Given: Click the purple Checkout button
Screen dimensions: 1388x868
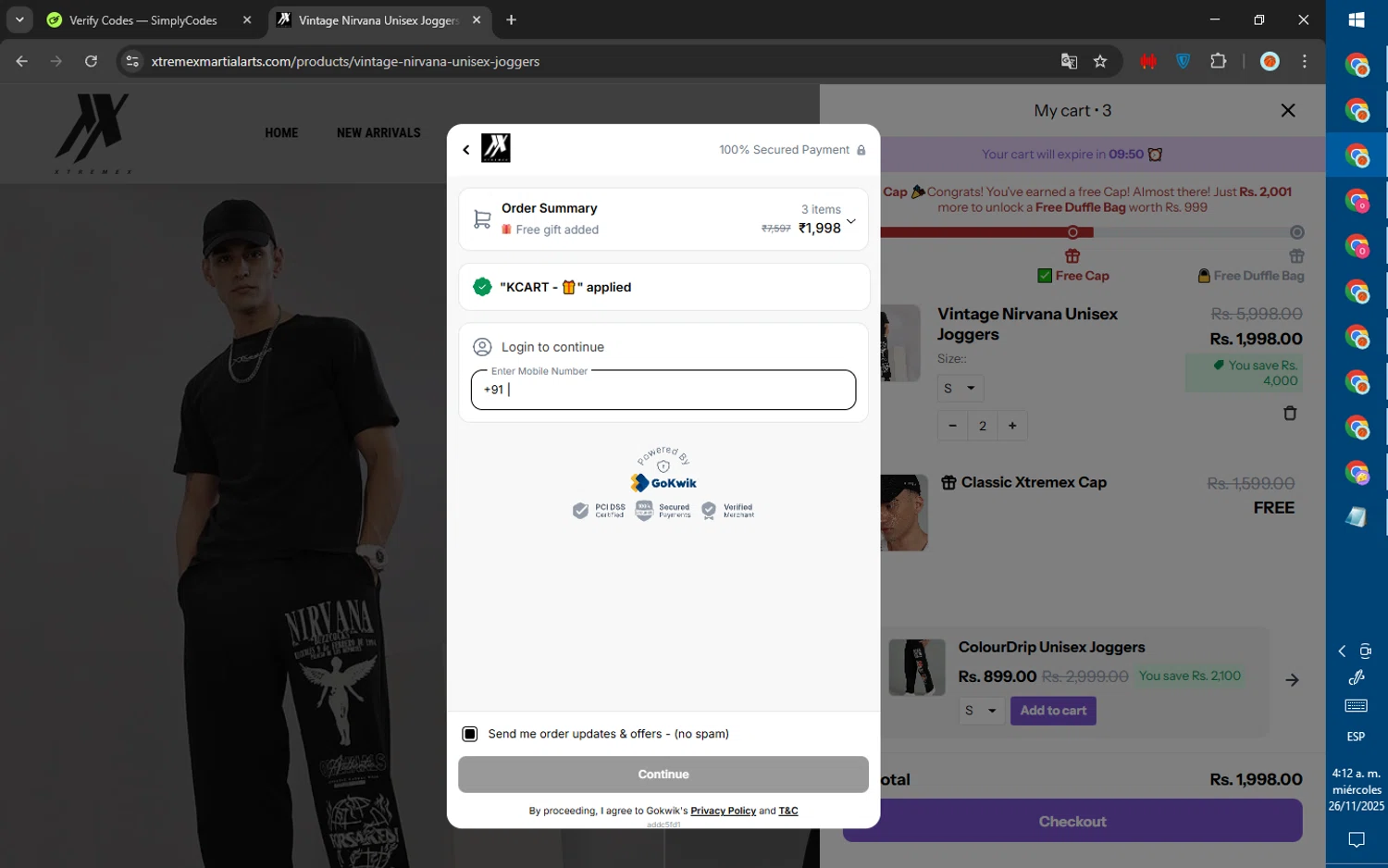Looking at the screenshot, I should point(1072,822).
